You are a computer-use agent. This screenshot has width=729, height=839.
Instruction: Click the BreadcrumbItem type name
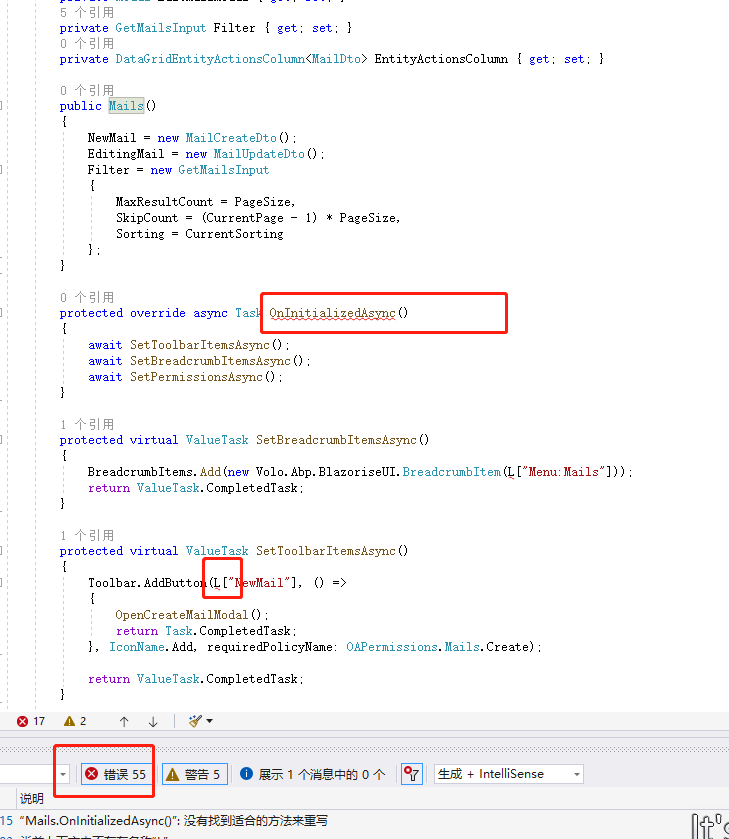pyautogui.click(x=452, y=472)
